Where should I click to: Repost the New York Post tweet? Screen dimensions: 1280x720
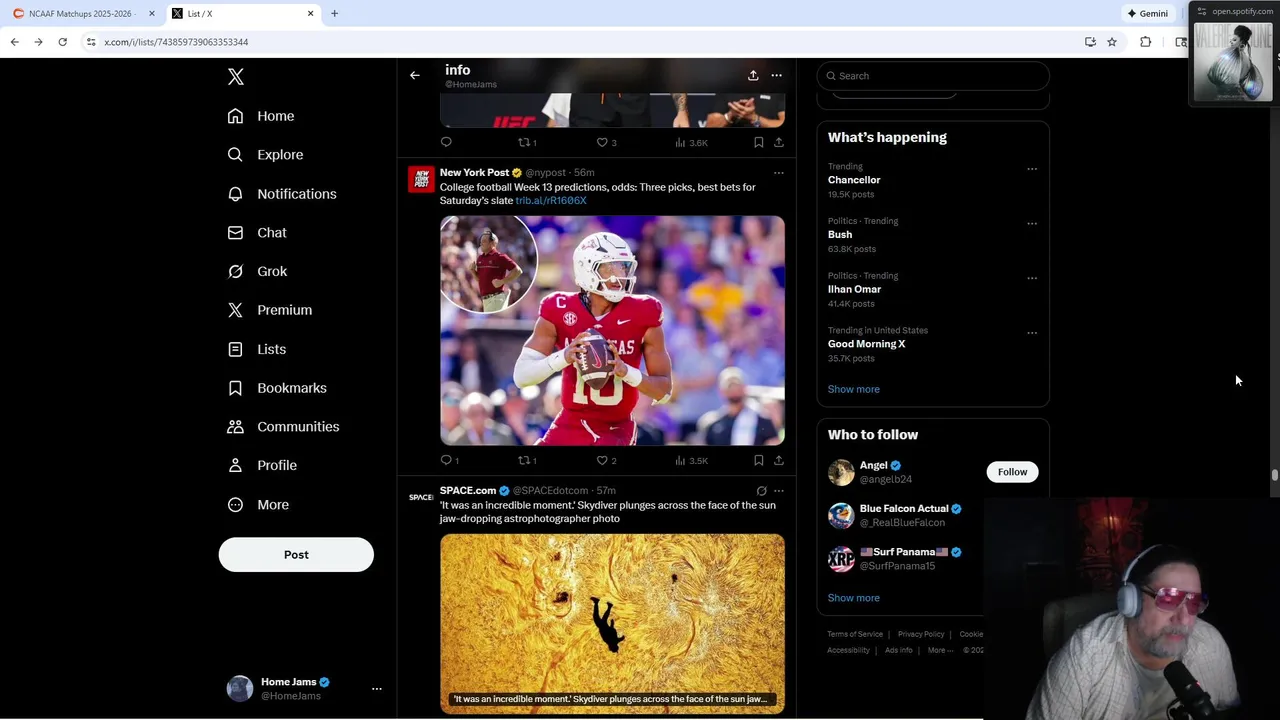(x=526, y=461)
